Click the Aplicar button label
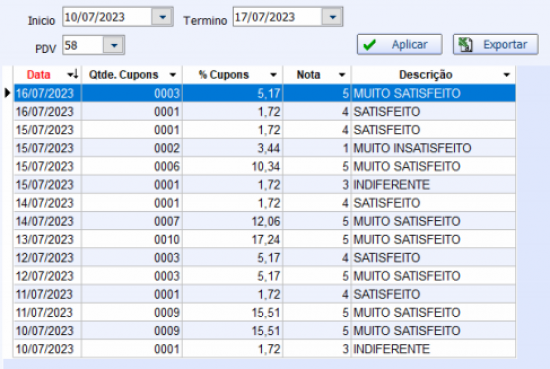Viewport: 550px width, 369px height. tap(410, 45)
